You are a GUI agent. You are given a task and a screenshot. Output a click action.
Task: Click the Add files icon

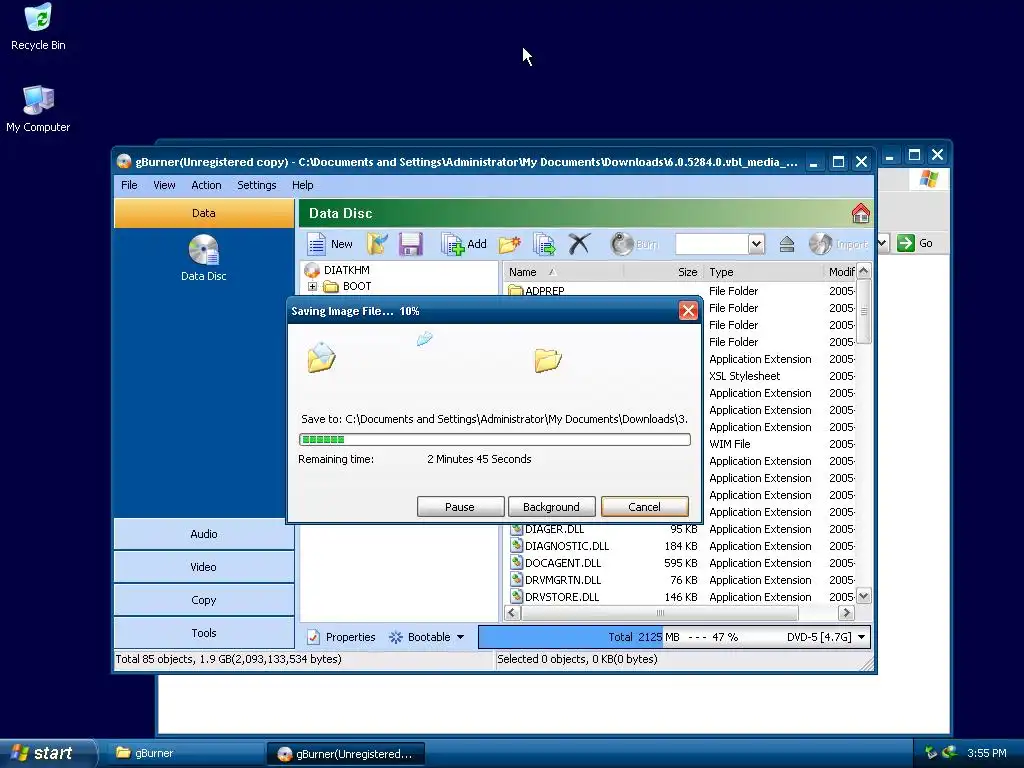click(452, 244)
